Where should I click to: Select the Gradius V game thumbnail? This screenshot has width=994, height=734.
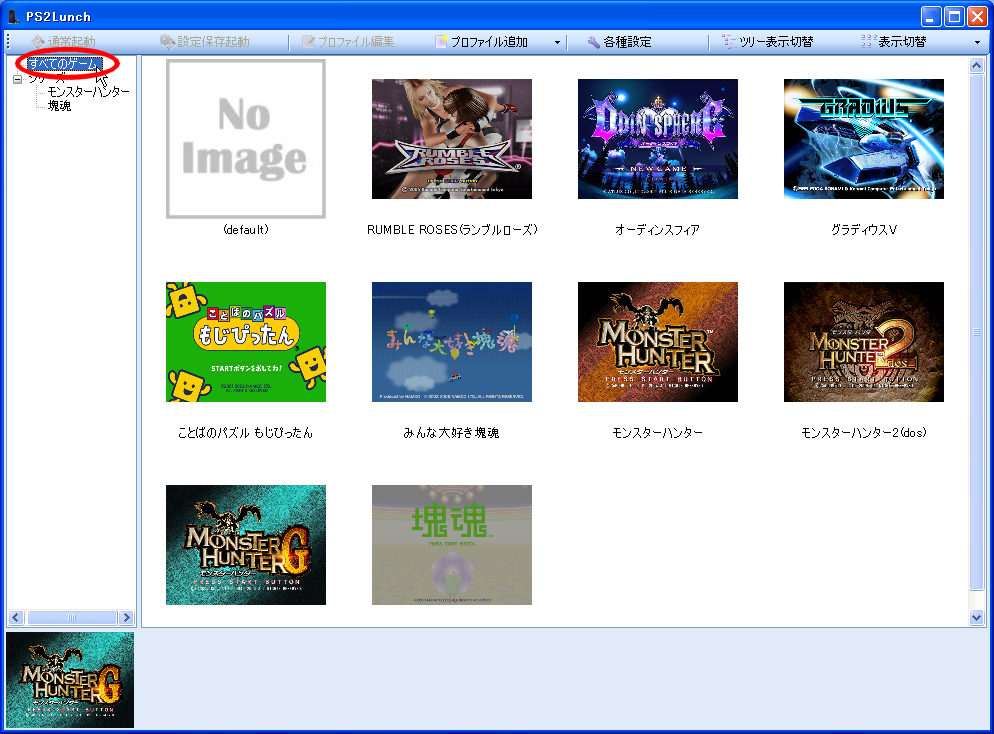click(x=864, y=139)
